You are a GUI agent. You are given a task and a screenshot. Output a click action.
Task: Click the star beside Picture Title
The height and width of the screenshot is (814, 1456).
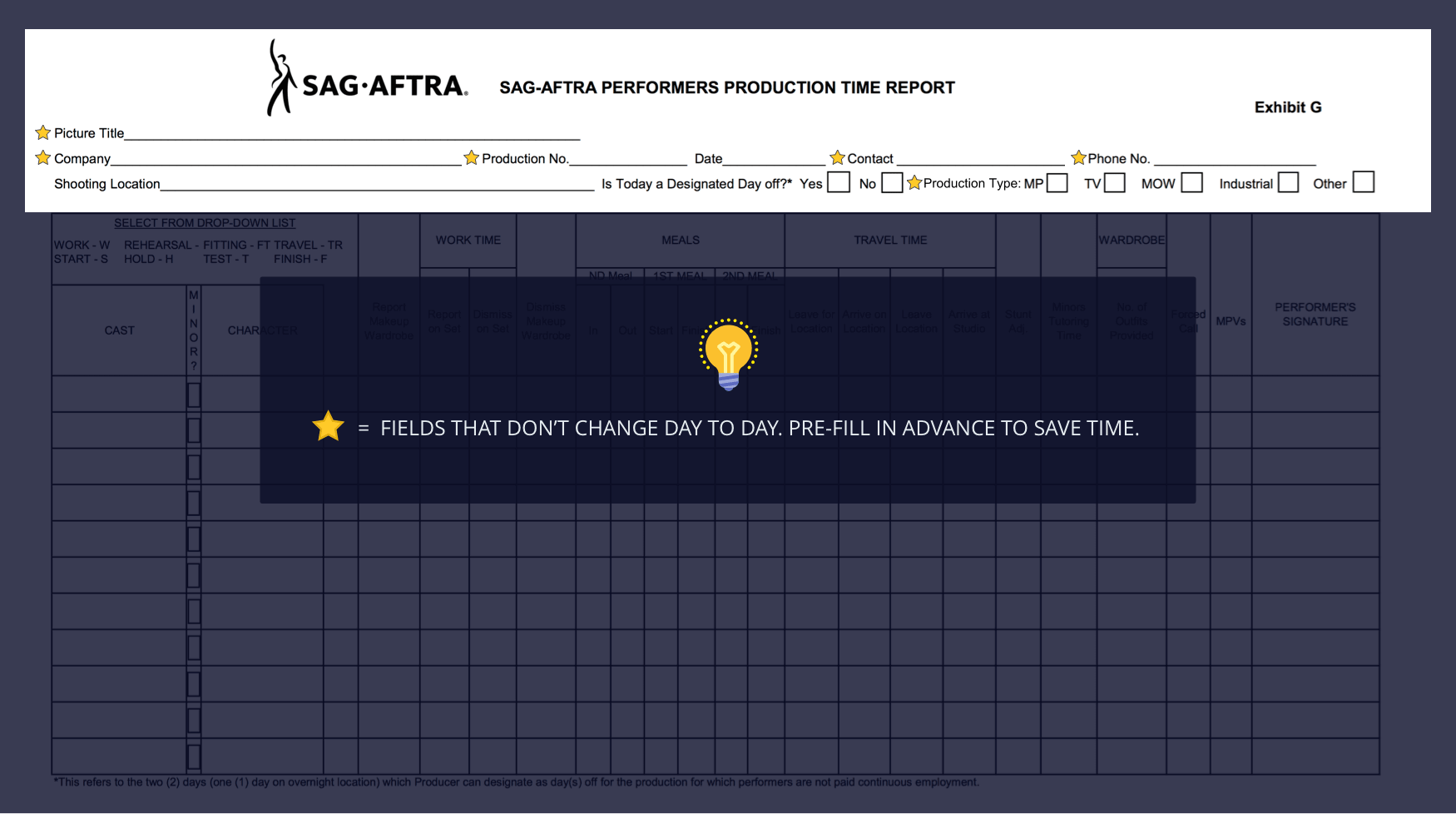pyautogui.click(x=43, y=132)
